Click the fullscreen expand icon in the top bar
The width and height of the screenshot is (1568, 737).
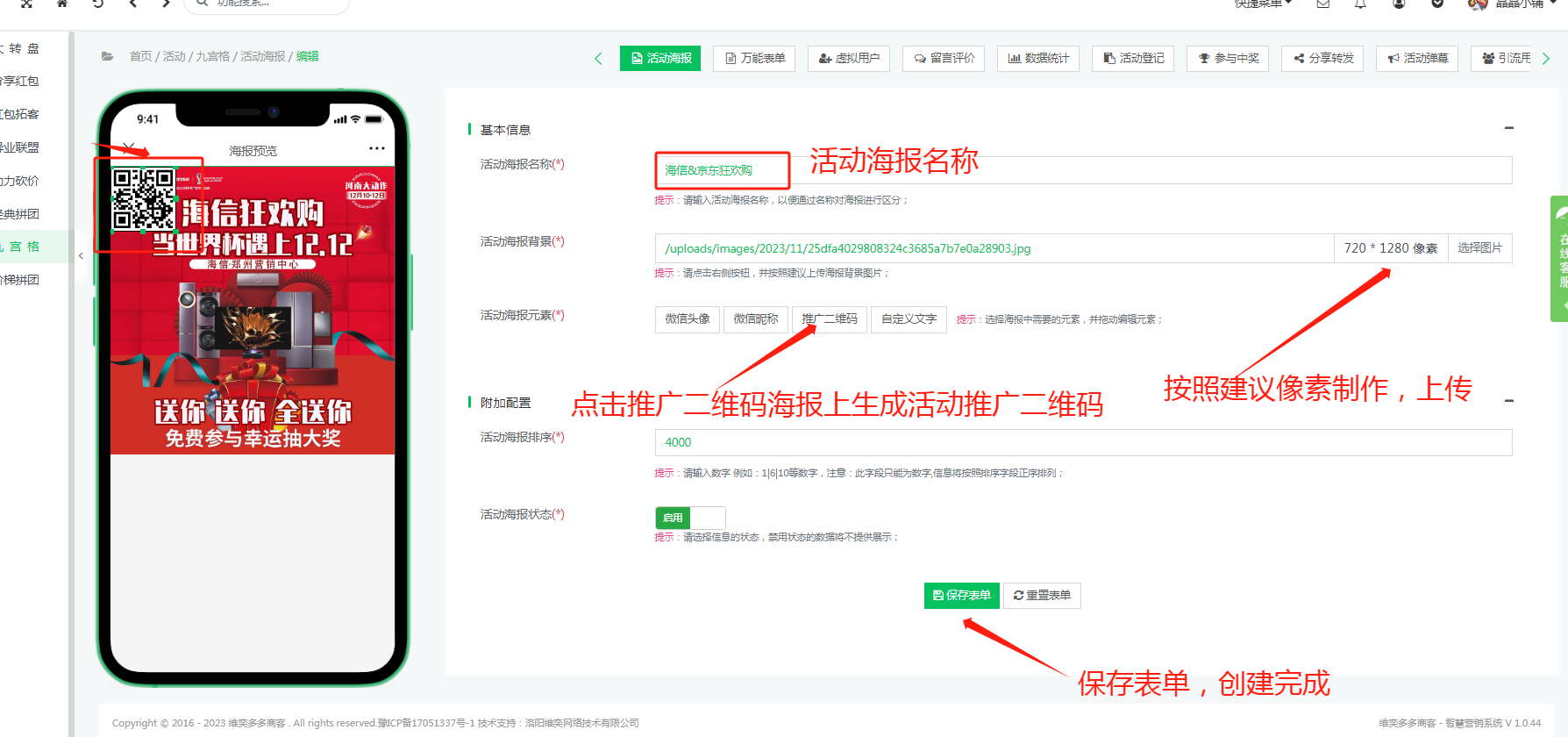26,4
